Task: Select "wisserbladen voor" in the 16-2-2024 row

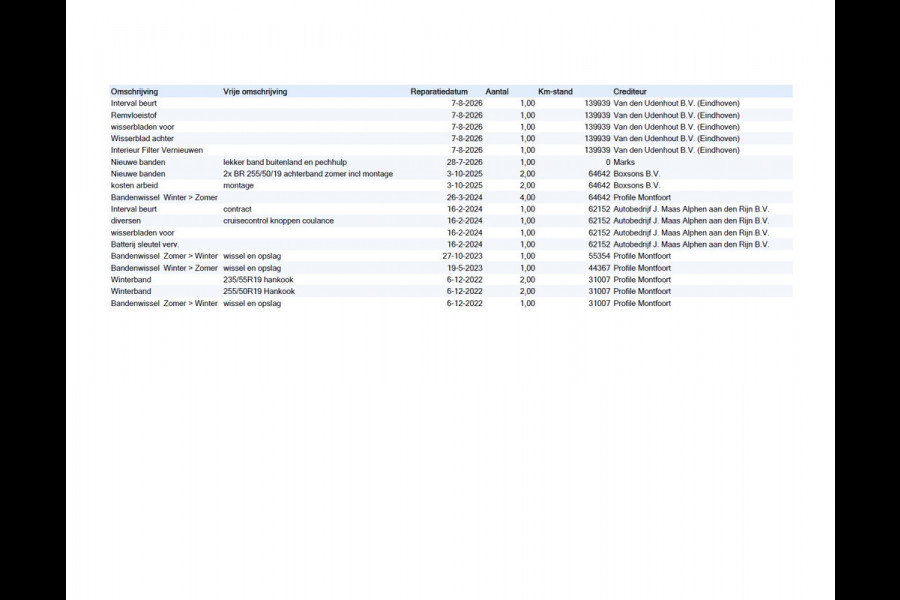Action: point(142,233)
